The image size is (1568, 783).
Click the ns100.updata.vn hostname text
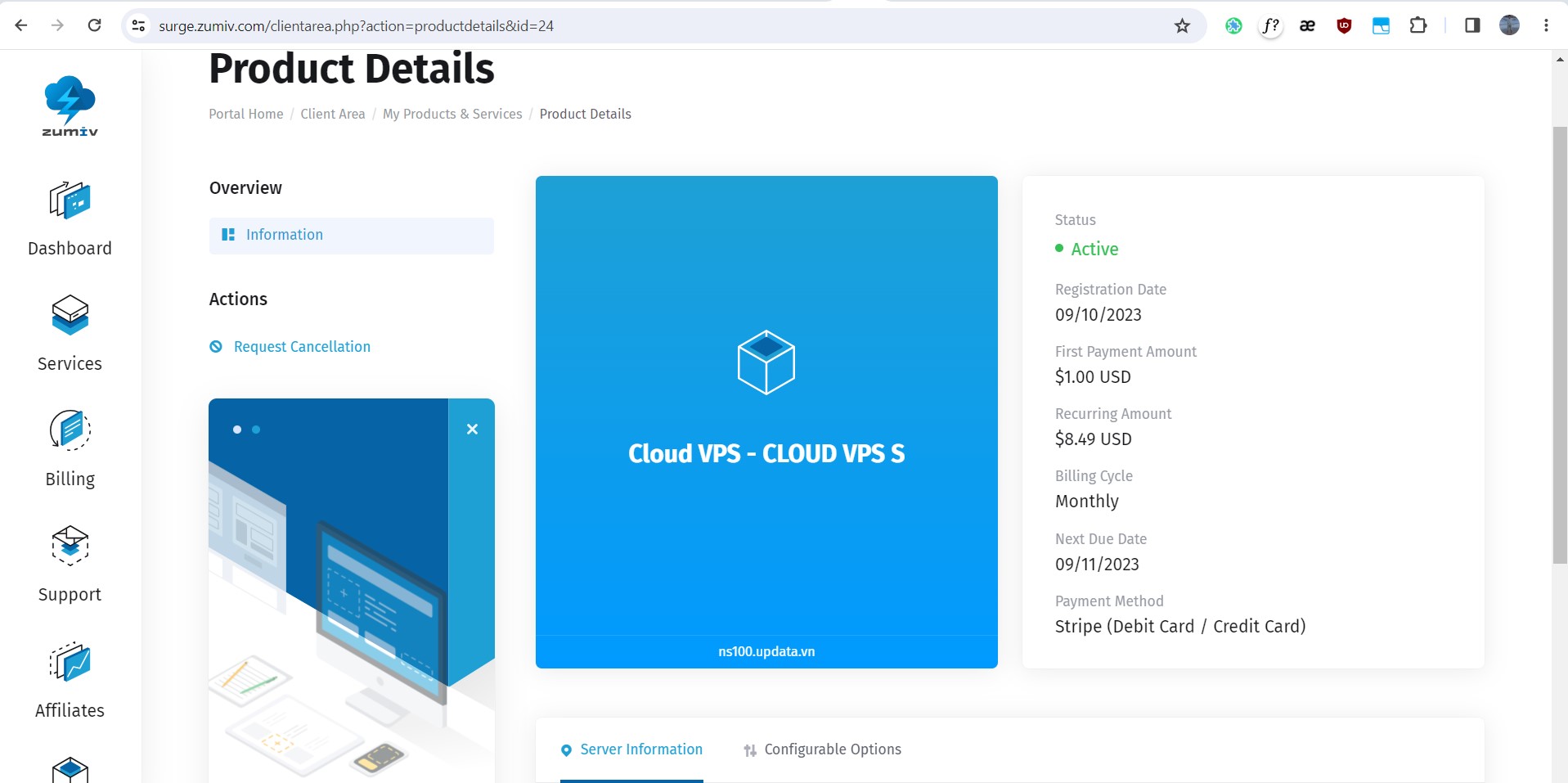tap(766, 652)
